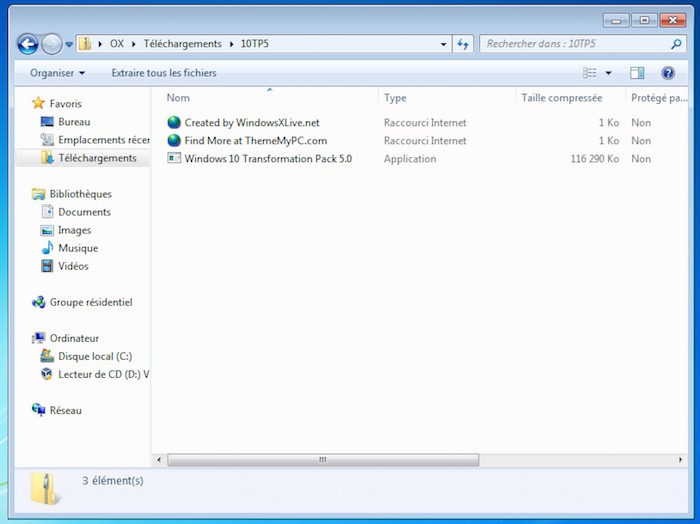Click Téléchargements in the address breadcrumb
Viewport: 700px width, 524px height.
[x=183, y=44]
